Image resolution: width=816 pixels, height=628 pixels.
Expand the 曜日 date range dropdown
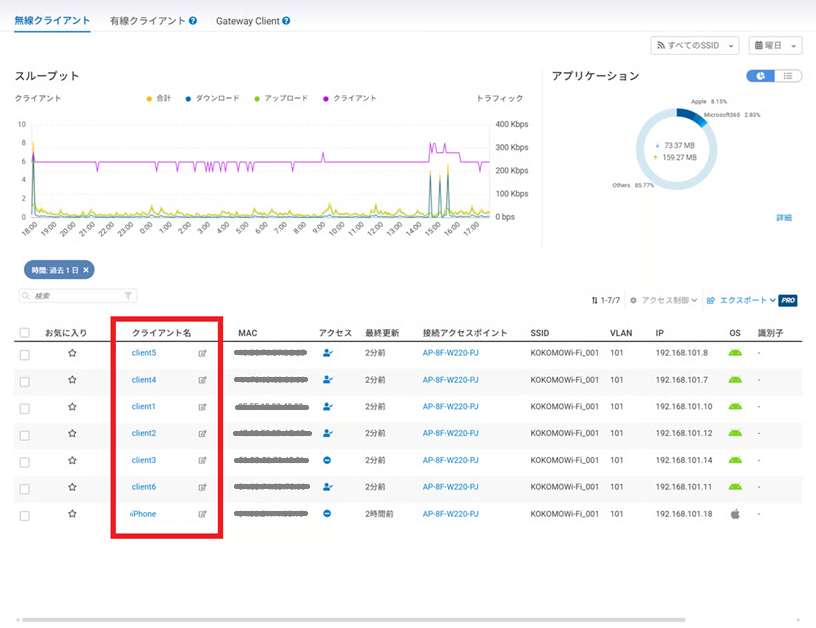point(775,46)
